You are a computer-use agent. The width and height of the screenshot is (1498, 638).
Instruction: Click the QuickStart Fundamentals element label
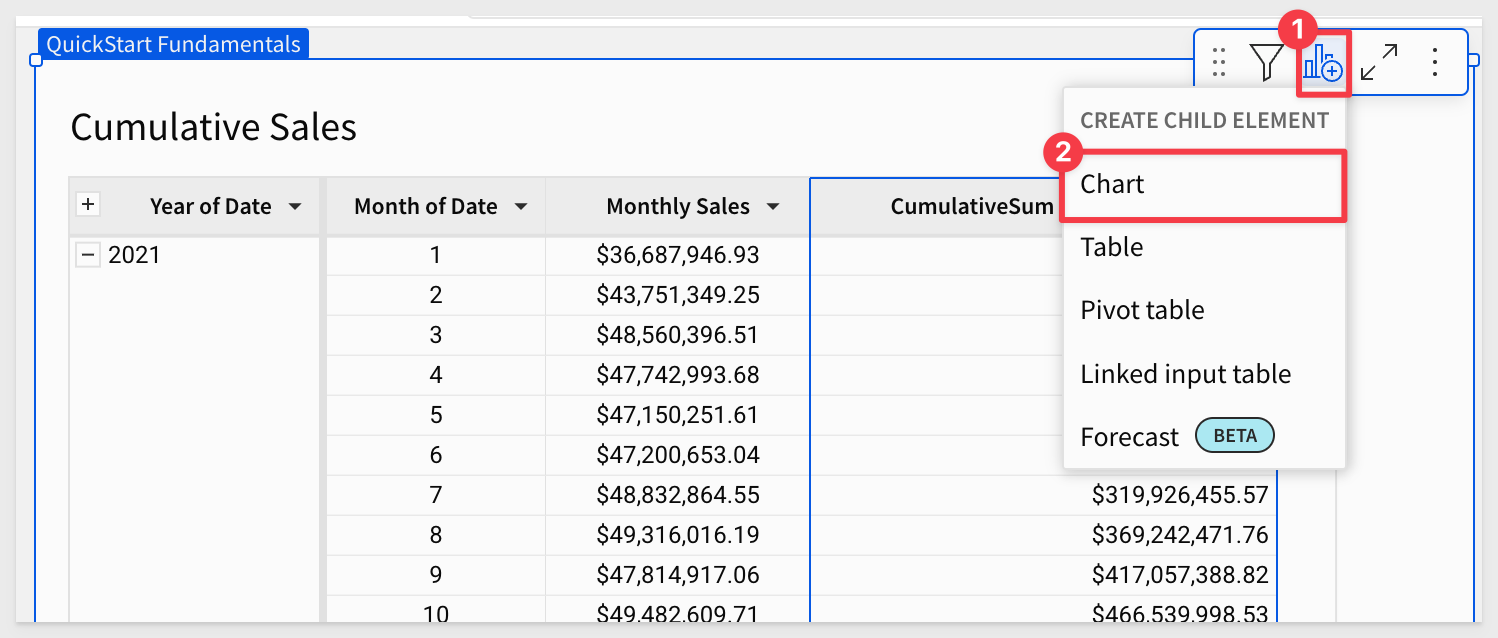(174, 44)
